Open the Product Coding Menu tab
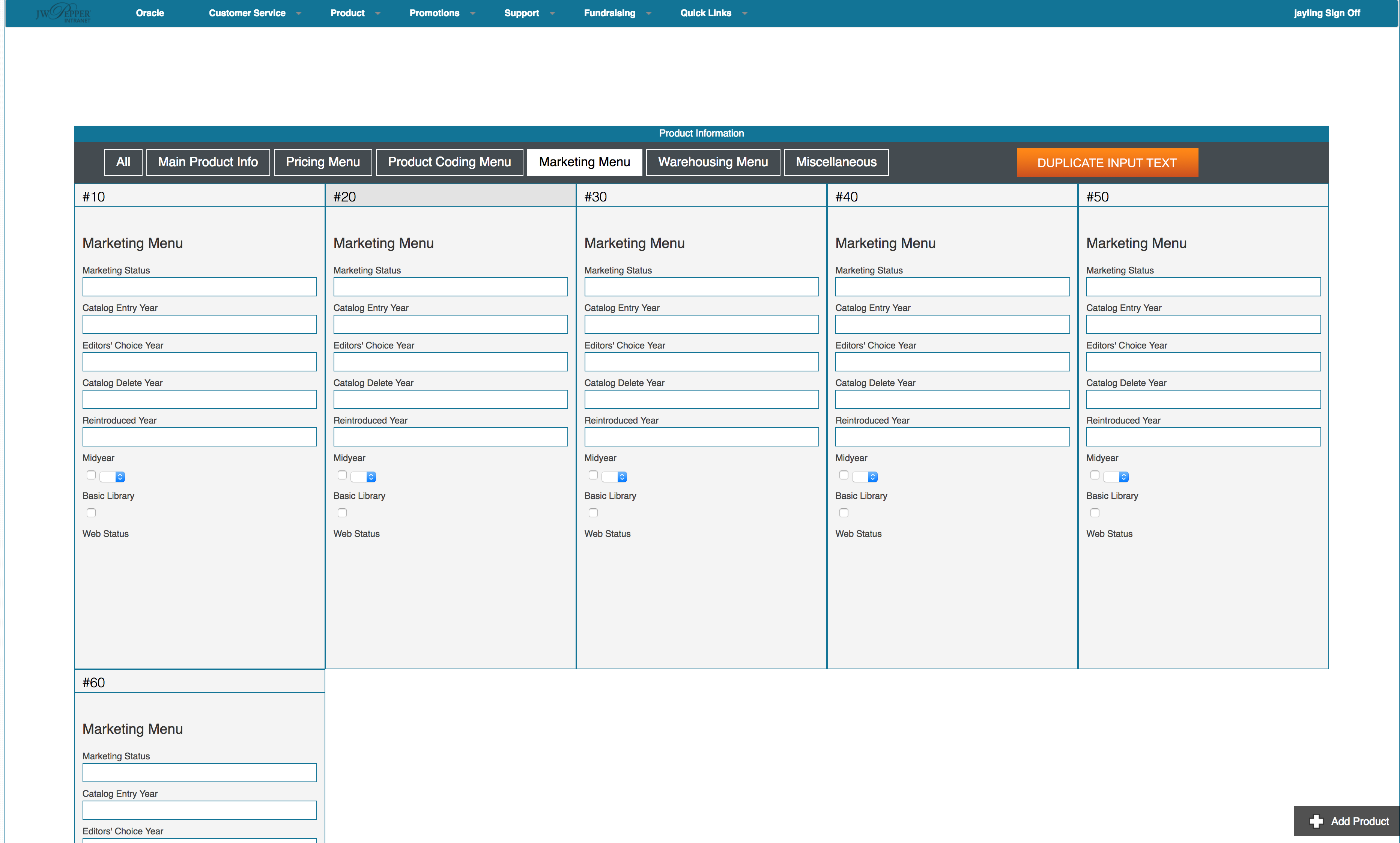Screen dimensions: 1400x843 449,162
